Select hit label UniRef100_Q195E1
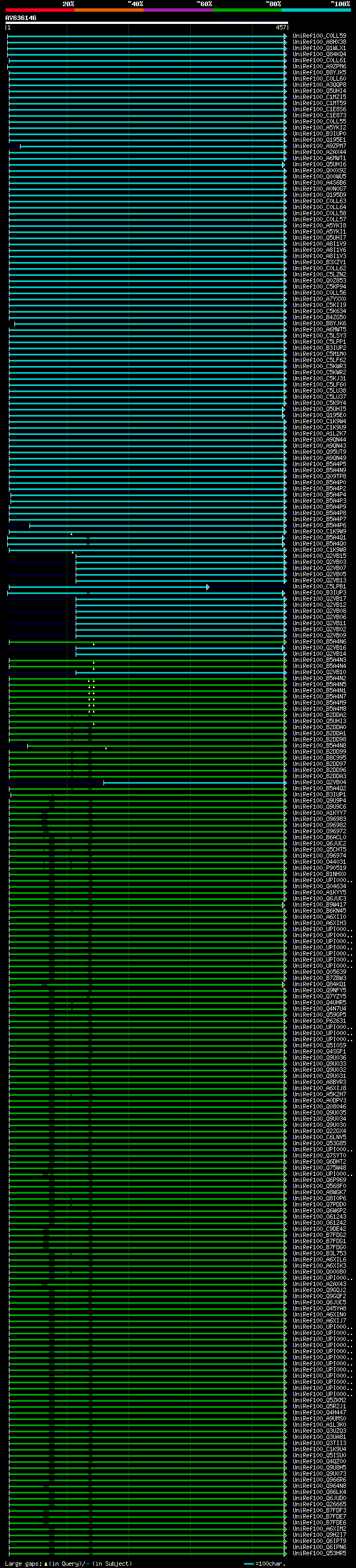This screenshot has width=356, height=1568. (x=319, y=140)
